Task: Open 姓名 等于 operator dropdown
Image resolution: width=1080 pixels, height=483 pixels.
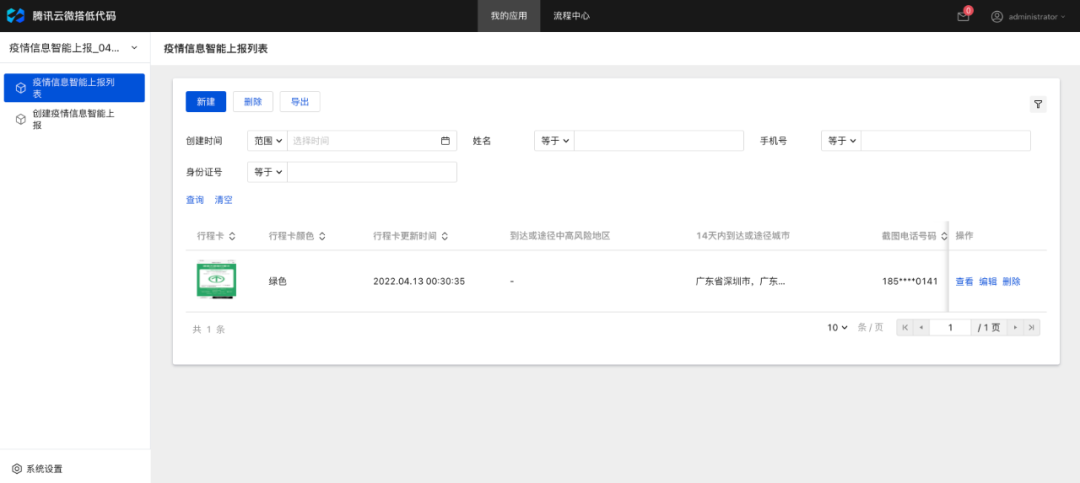Action: tap(554, 141)
